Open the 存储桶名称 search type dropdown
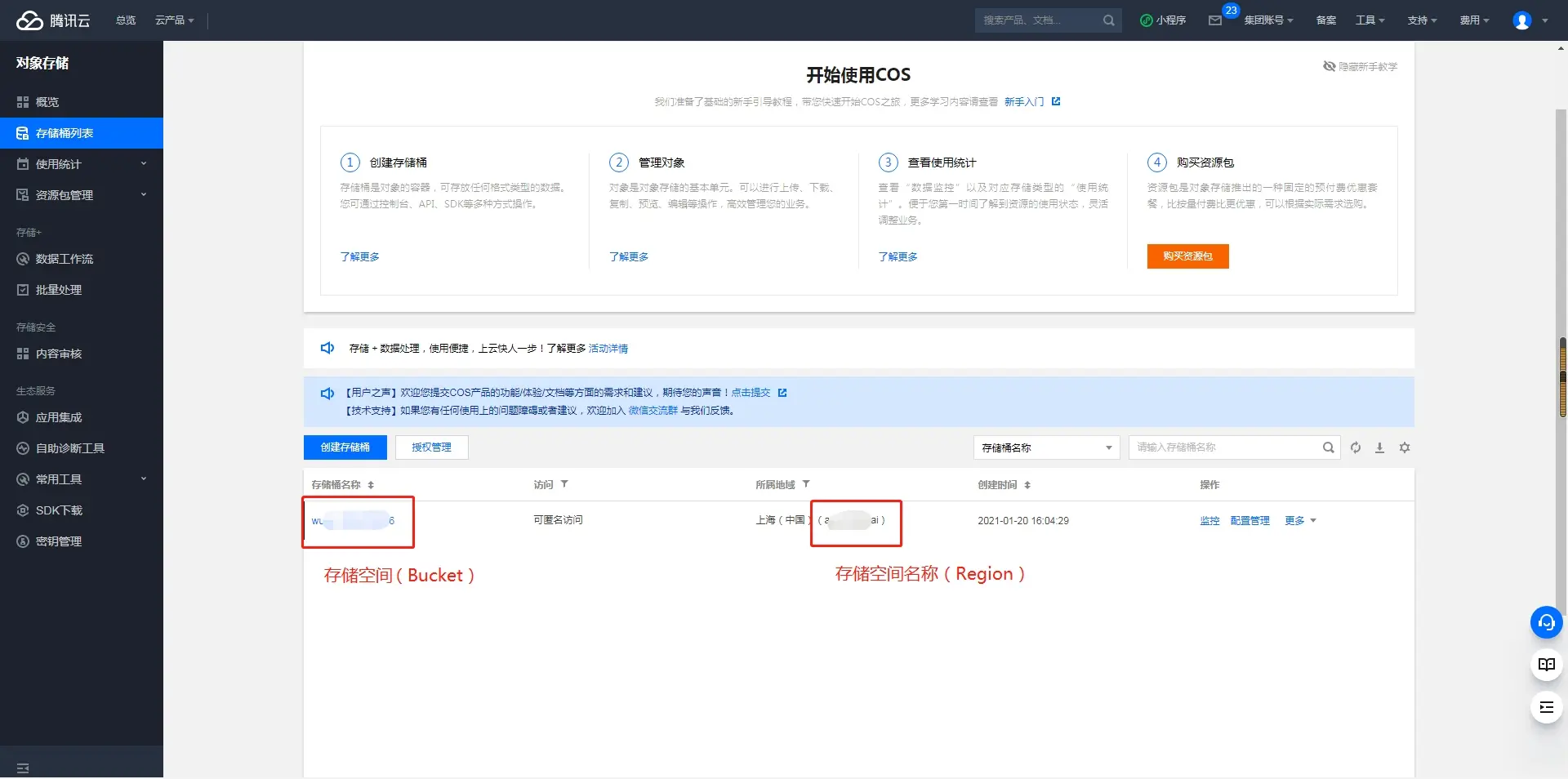Image resolution: width=1568 pixels, height=779 pixels. pos(1046,447)
